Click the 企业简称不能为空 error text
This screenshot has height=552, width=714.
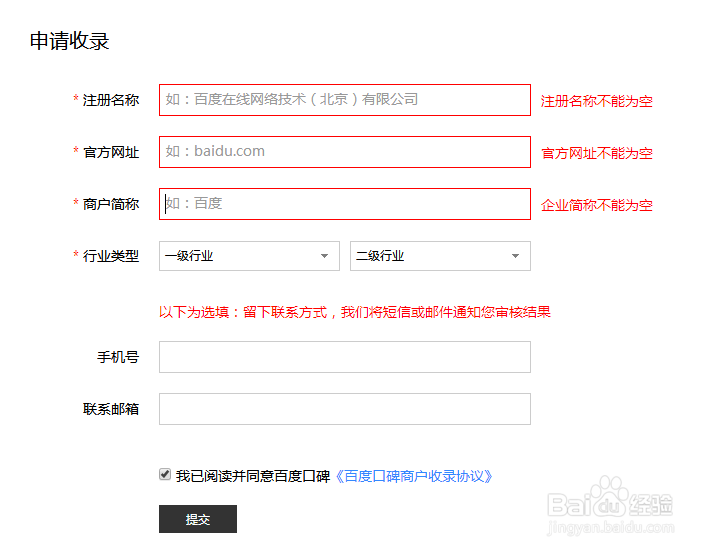coord(596,205)
